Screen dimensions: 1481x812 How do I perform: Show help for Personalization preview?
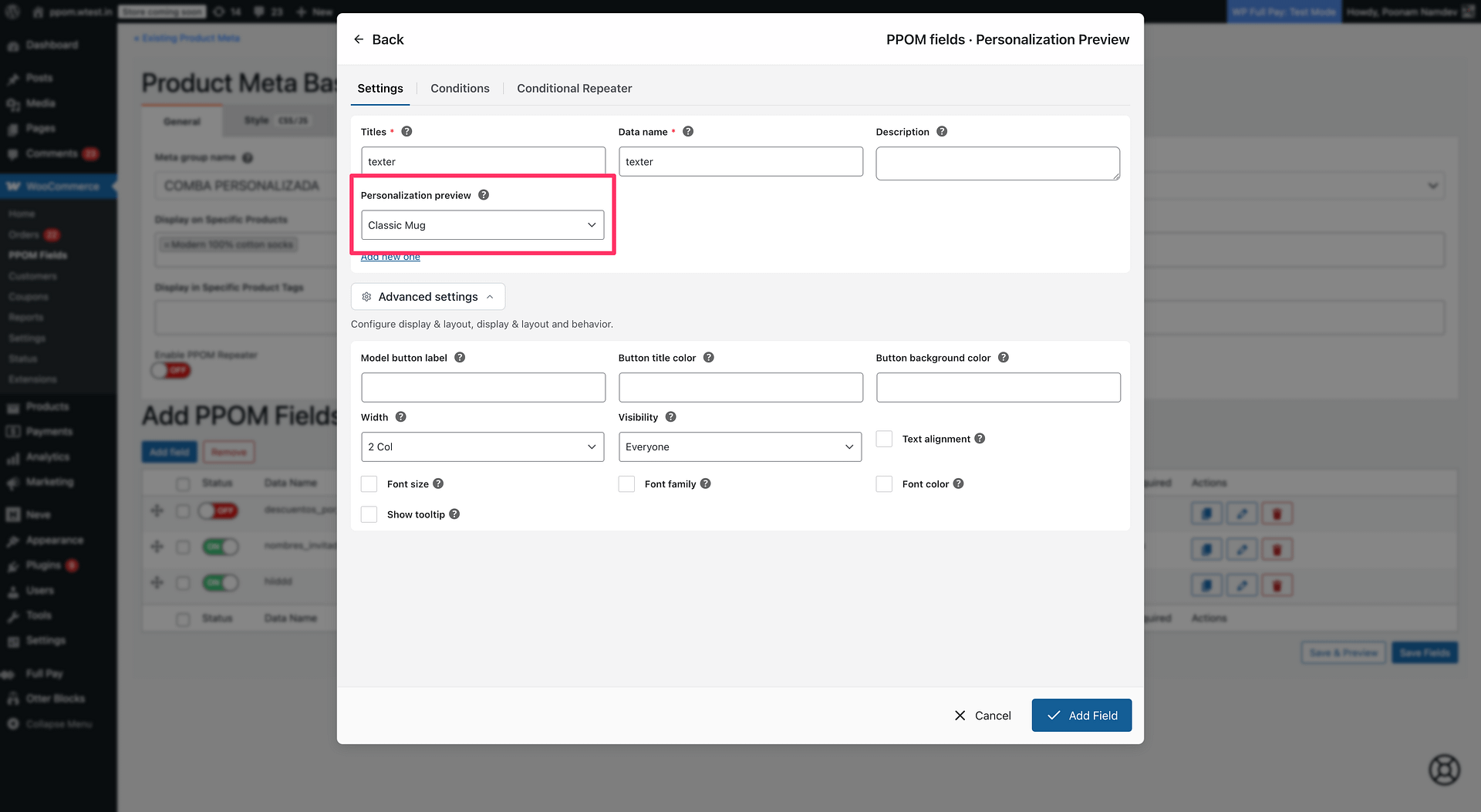click(x=484, y=195)
